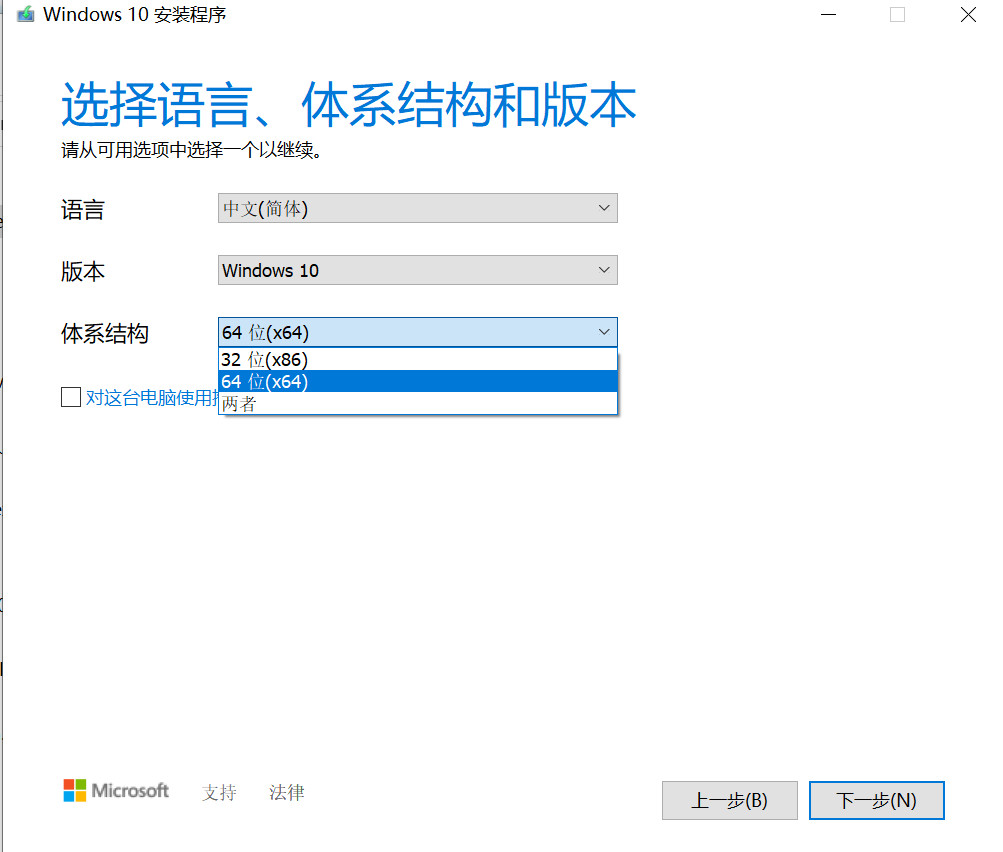Select the 32 位(x86) option
This screenshot has height=852, width=1003.
pos(300,359)
